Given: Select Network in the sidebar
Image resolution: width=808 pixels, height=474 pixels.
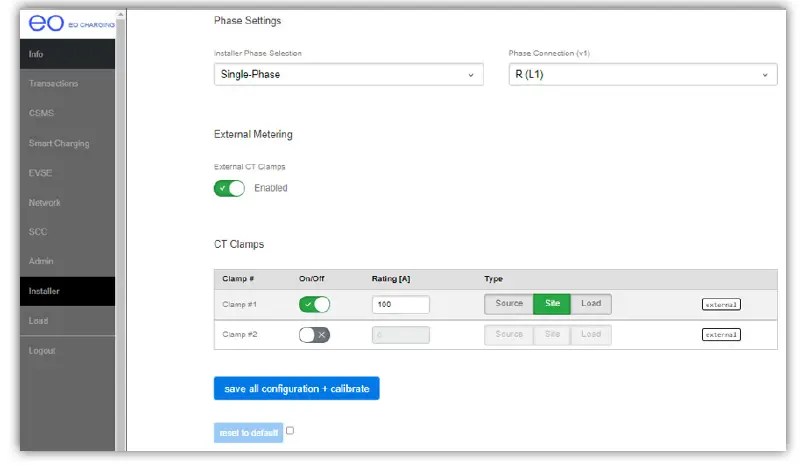Looking at the screenshot, I should (x=45, y=202).
